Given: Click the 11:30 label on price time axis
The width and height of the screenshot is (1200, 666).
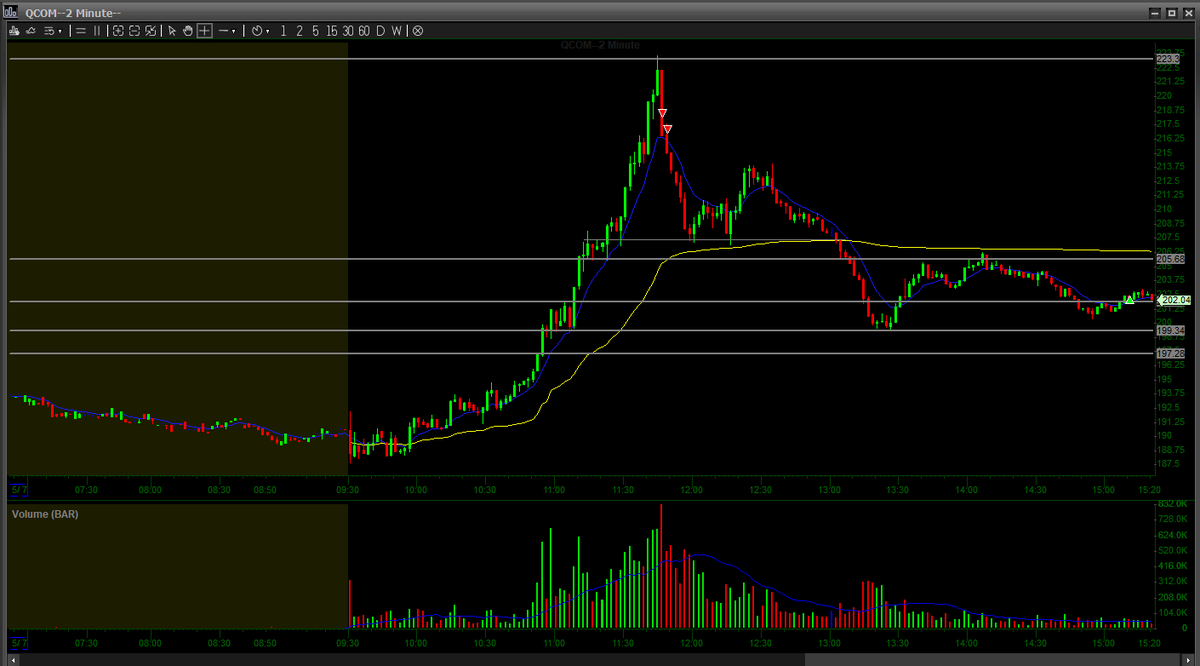Looking at the screenshot, I should click(623, 490).
